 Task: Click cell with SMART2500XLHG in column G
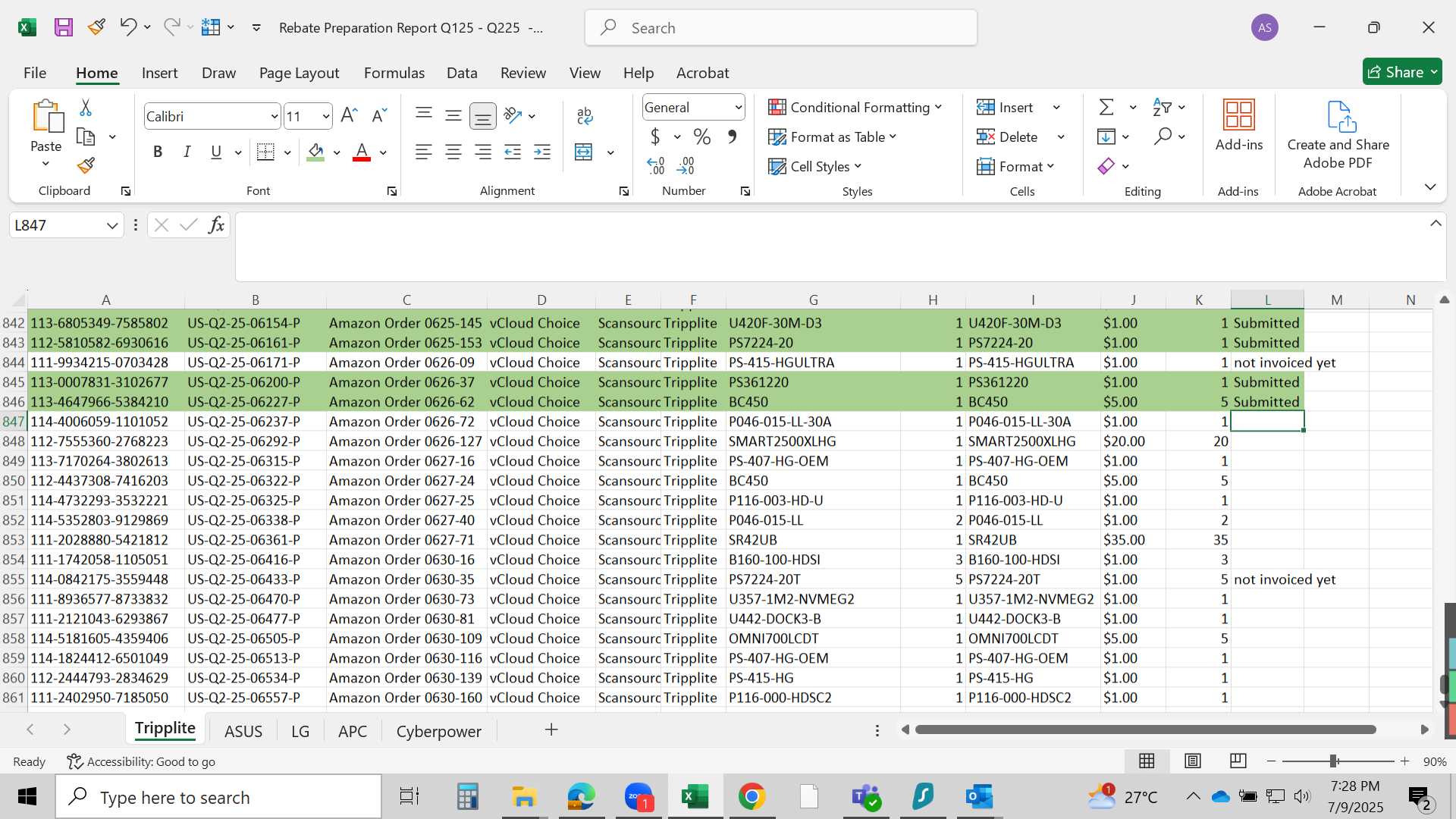pyautogui.click(x=813, y=441)
